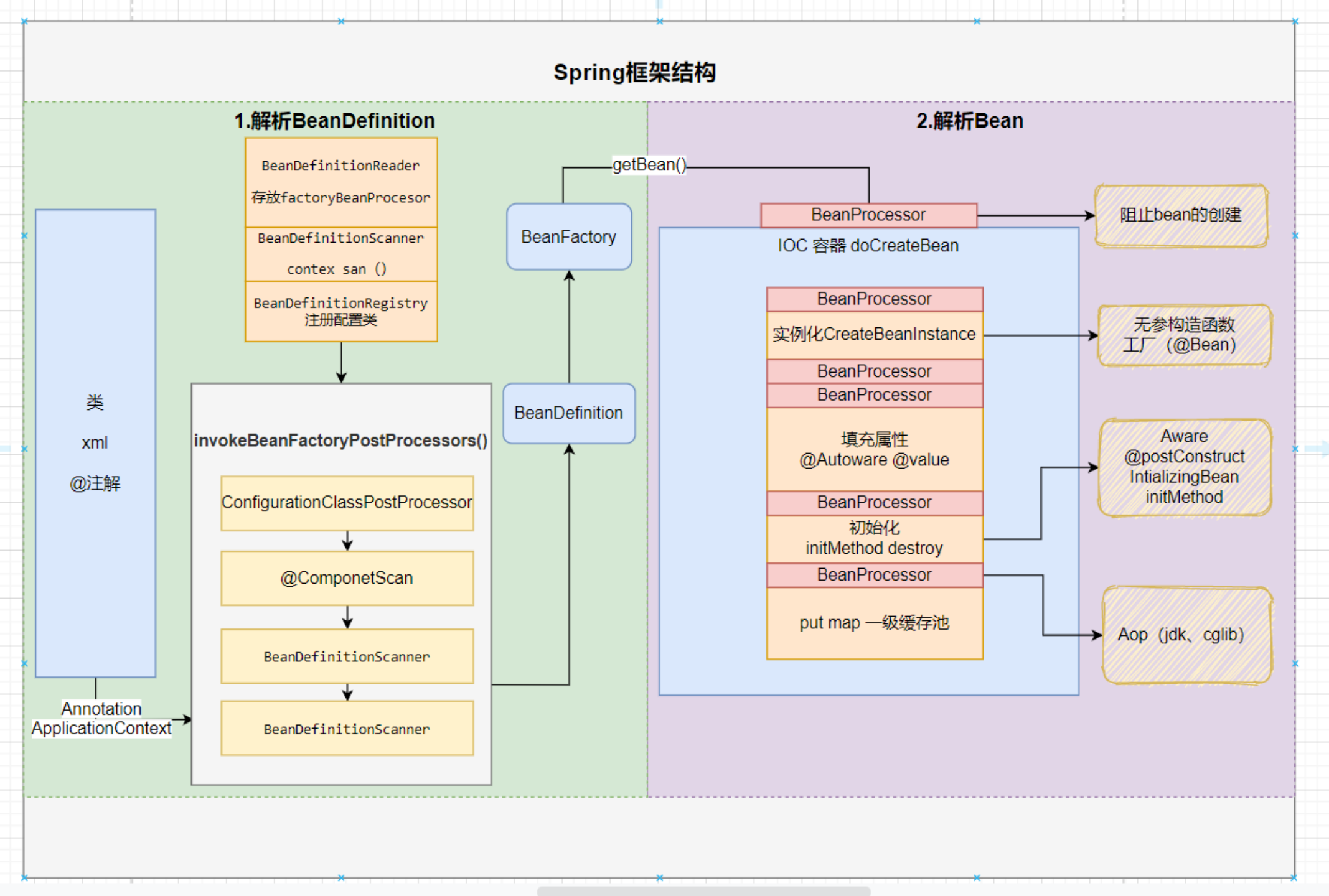The image size is (1329, 896).
Task: Click the topmost BeanProcessor red bar
Action: point(867,214)
